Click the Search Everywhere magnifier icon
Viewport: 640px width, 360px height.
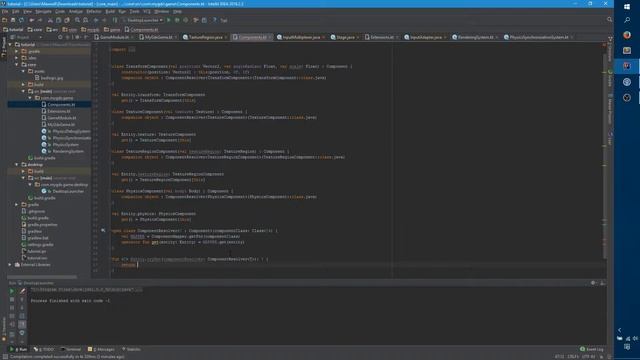(x=609, y=20)
